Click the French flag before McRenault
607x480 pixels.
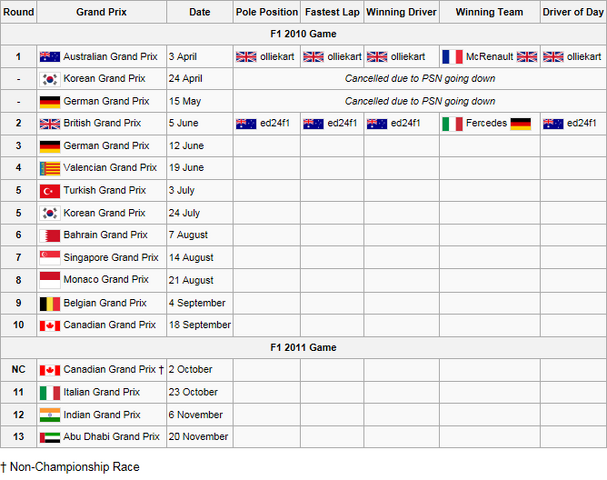click(x=453, y=57)
